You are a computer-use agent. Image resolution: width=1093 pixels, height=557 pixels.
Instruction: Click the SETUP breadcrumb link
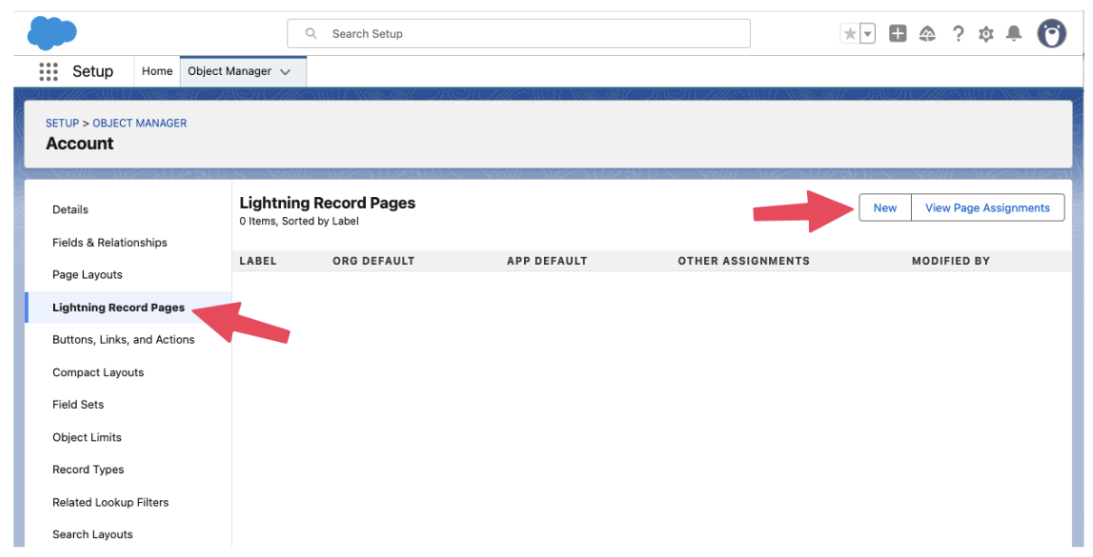(62, 123)
